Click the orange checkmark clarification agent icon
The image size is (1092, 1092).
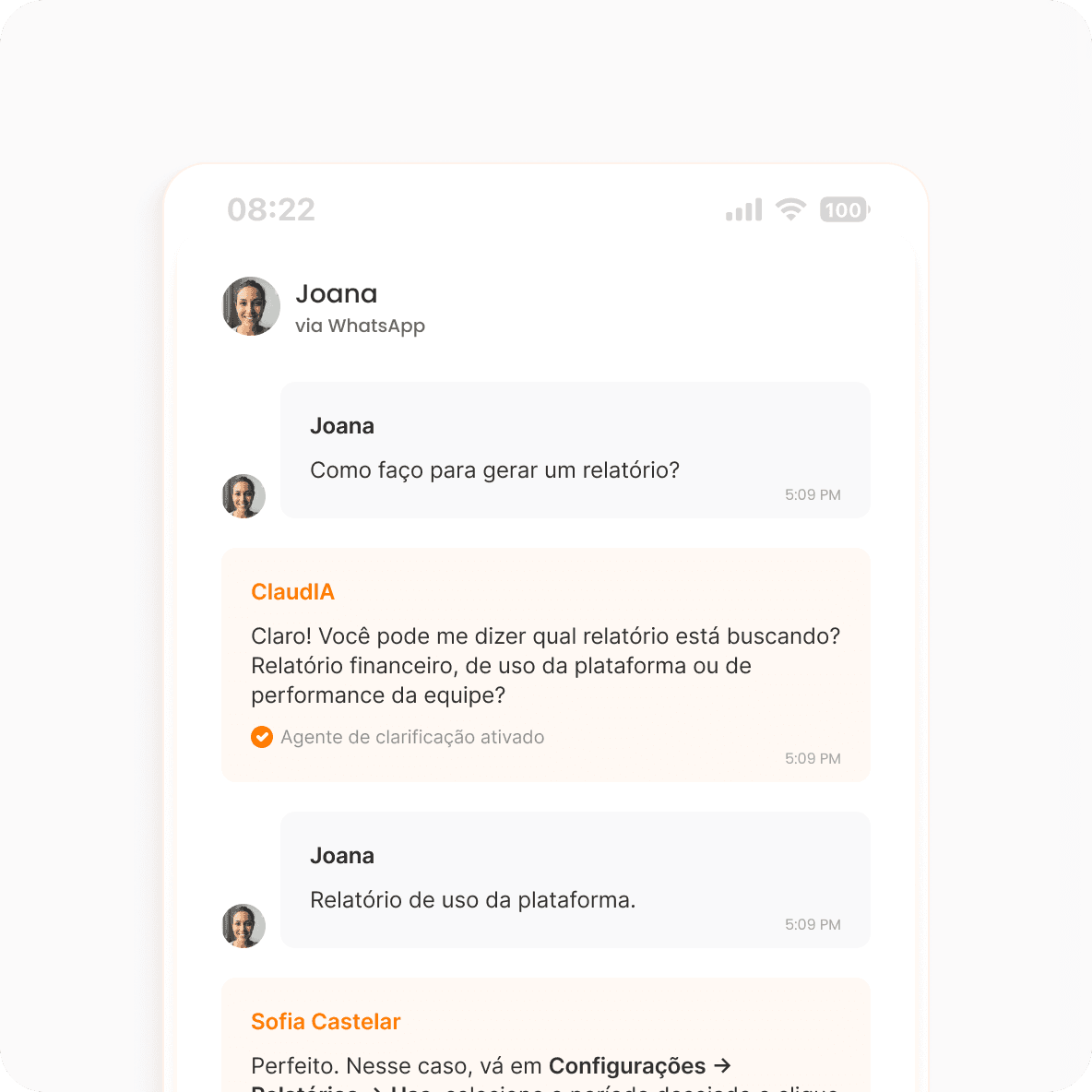point(262,737)
